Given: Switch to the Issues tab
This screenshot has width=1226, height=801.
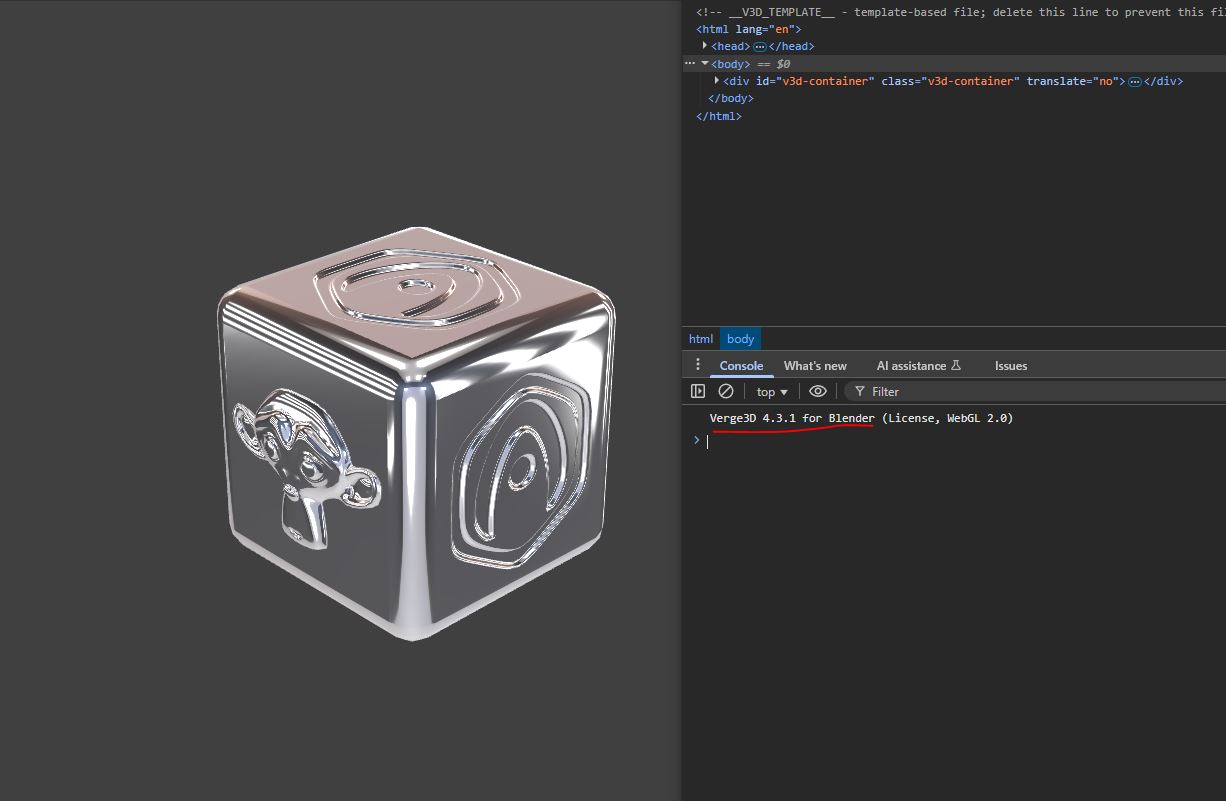Looking at the screenshot, I should click(1011, 366).
